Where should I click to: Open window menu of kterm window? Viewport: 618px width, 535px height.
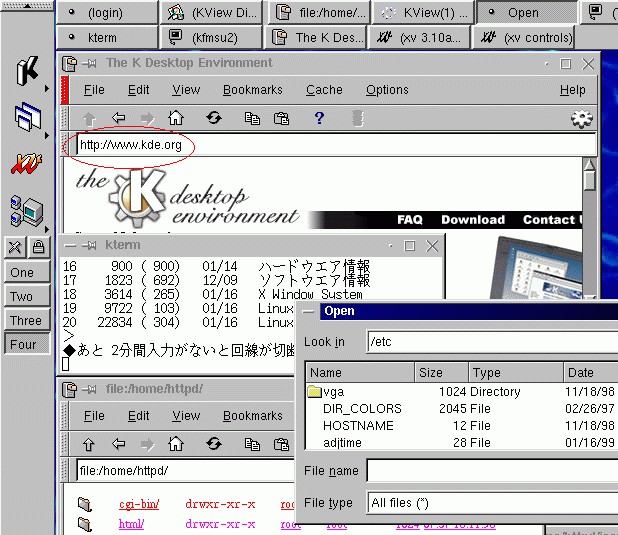70,246
